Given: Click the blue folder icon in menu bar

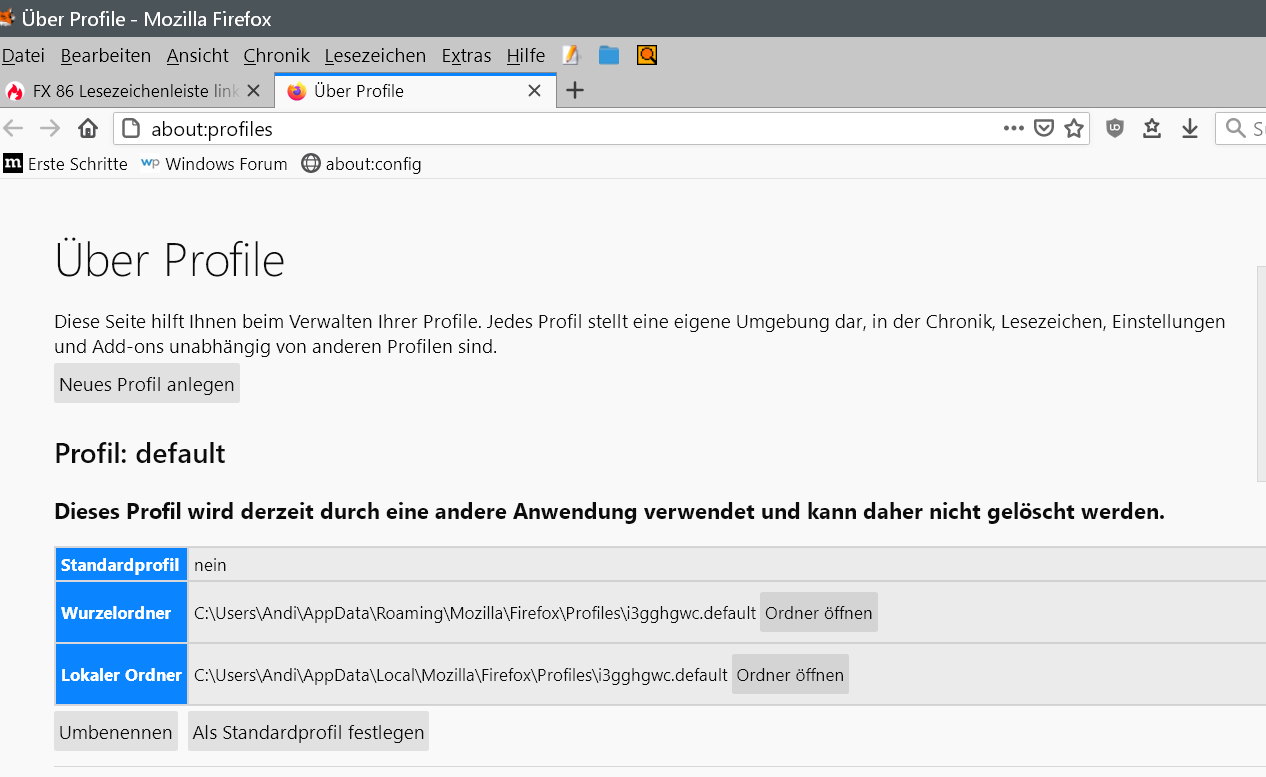Looking at the screenshot, I should point(609,55).
